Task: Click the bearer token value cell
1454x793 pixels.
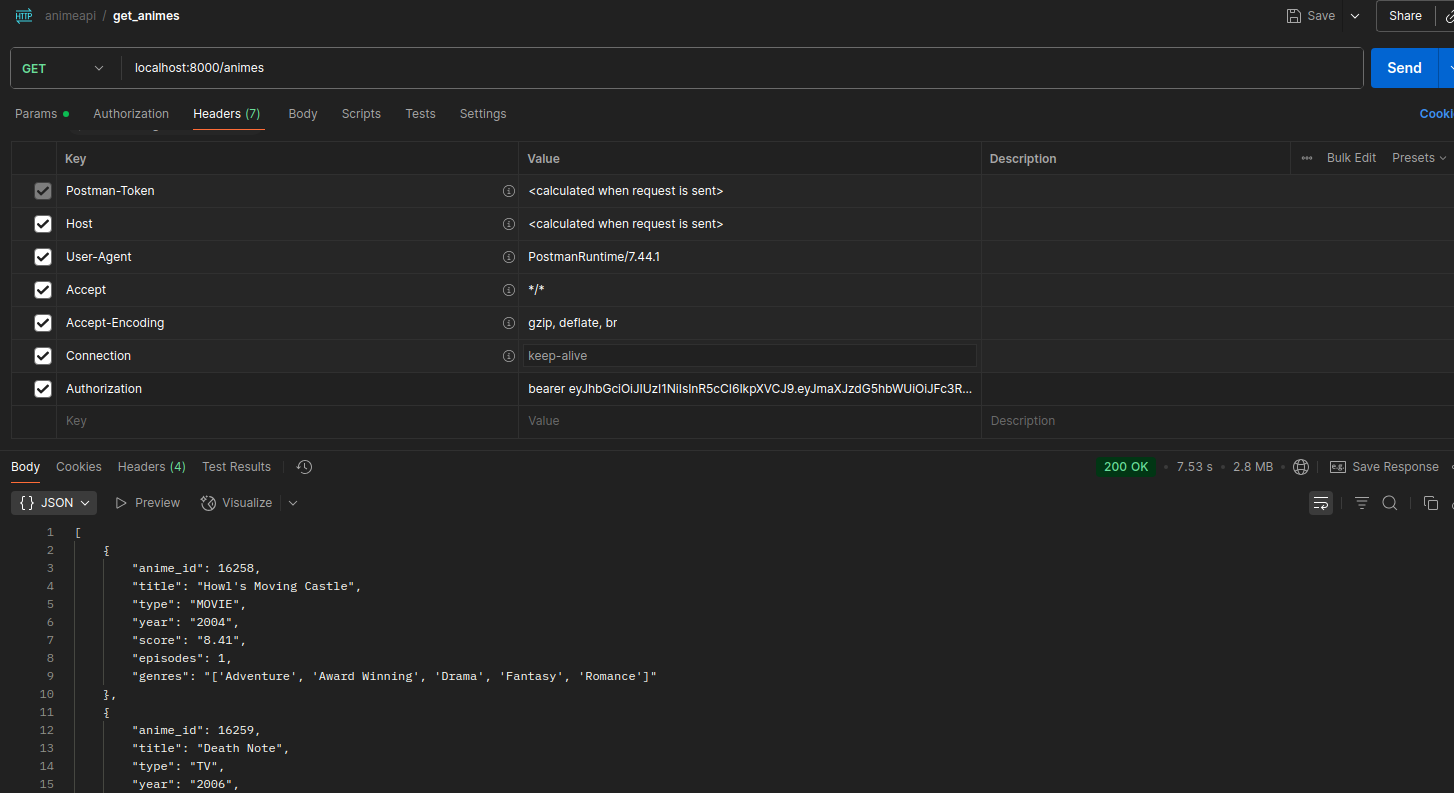Action: coord(750,389)
